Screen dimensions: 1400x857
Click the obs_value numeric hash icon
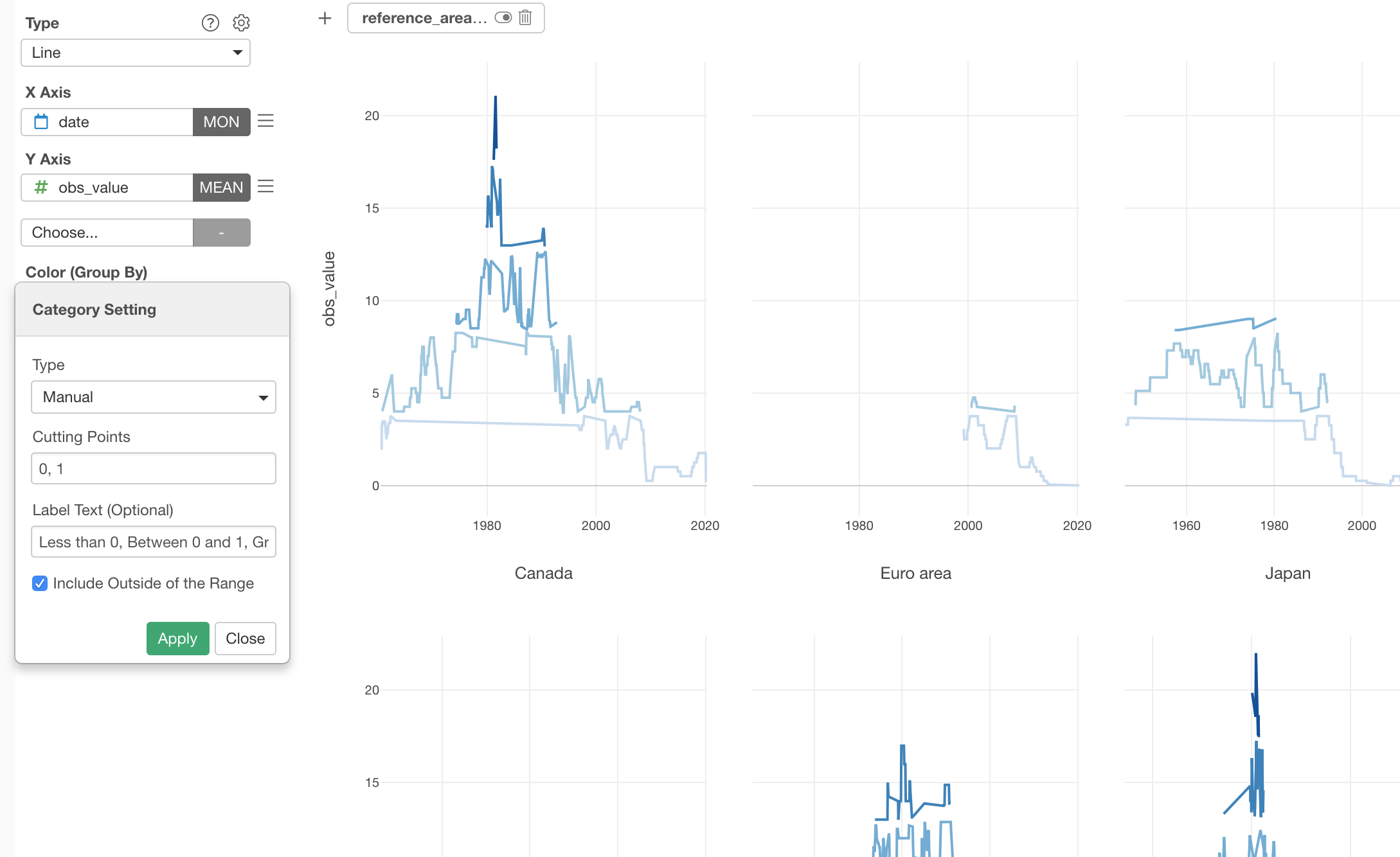pyautogui.click(x=41, y=188)
